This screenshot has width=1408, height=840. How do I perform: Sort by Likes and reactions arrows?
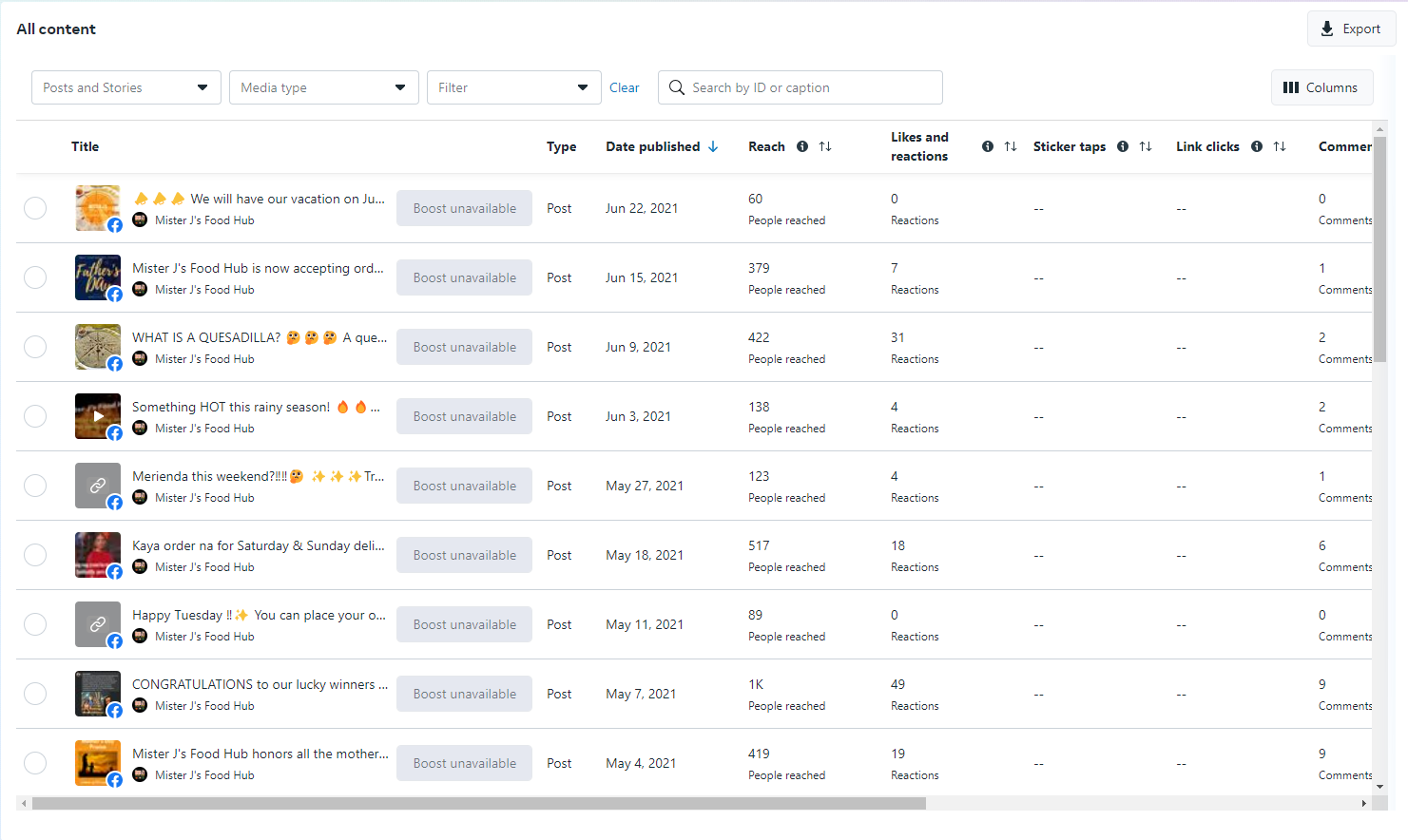(x=1011, y=146)
